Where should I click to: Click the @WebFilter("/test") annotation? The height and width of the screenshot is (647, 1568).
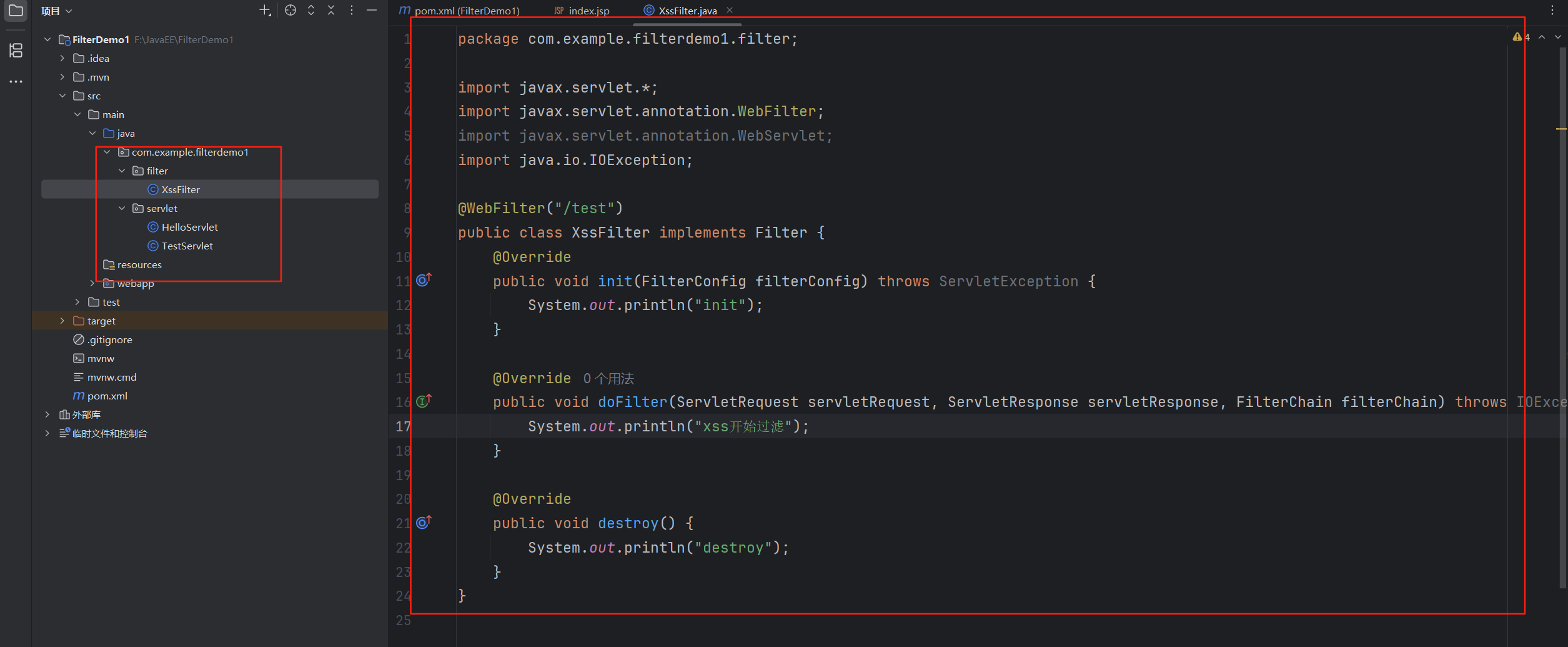(540, 208)
